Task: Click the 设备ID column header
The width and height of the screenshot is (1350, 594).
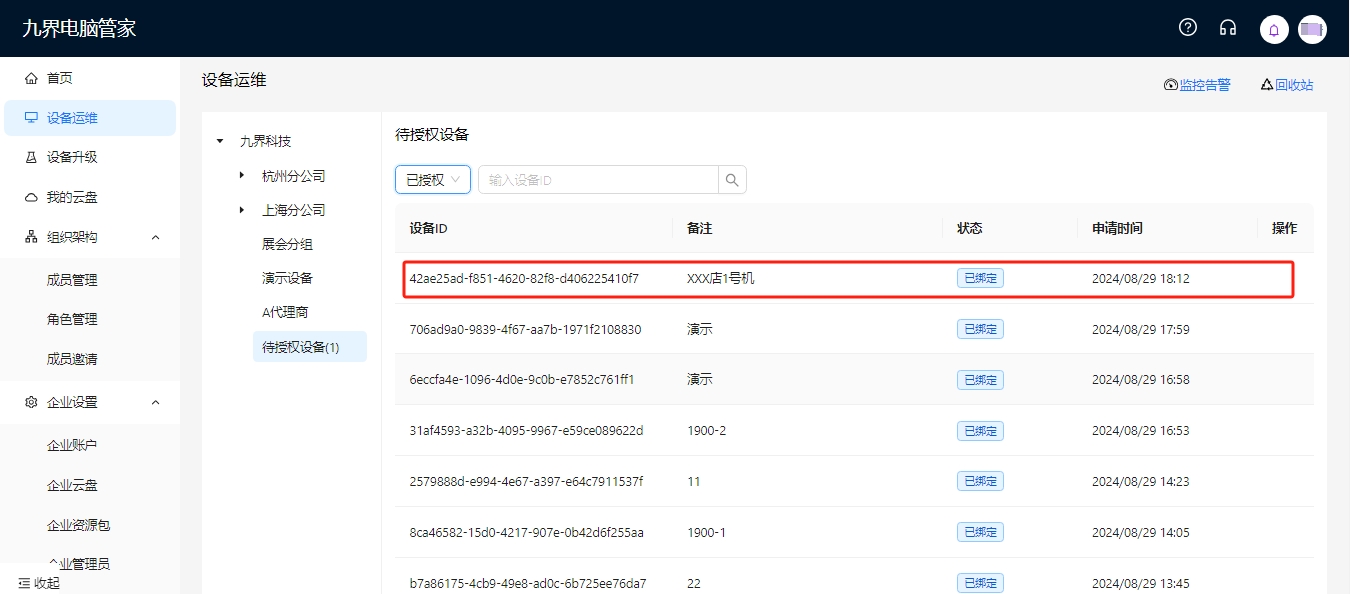Action: [428, 228]
